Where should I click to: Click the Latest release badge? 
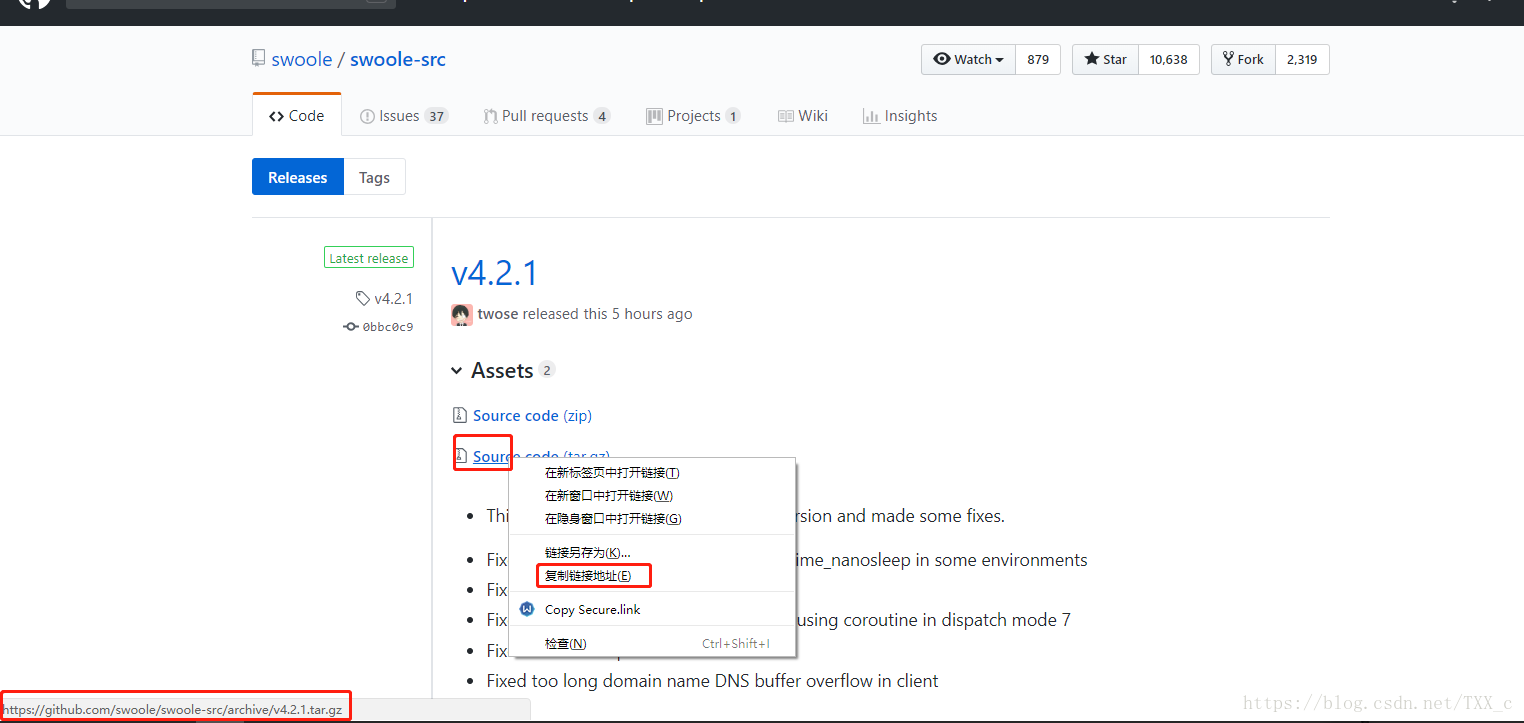point(369,258)
